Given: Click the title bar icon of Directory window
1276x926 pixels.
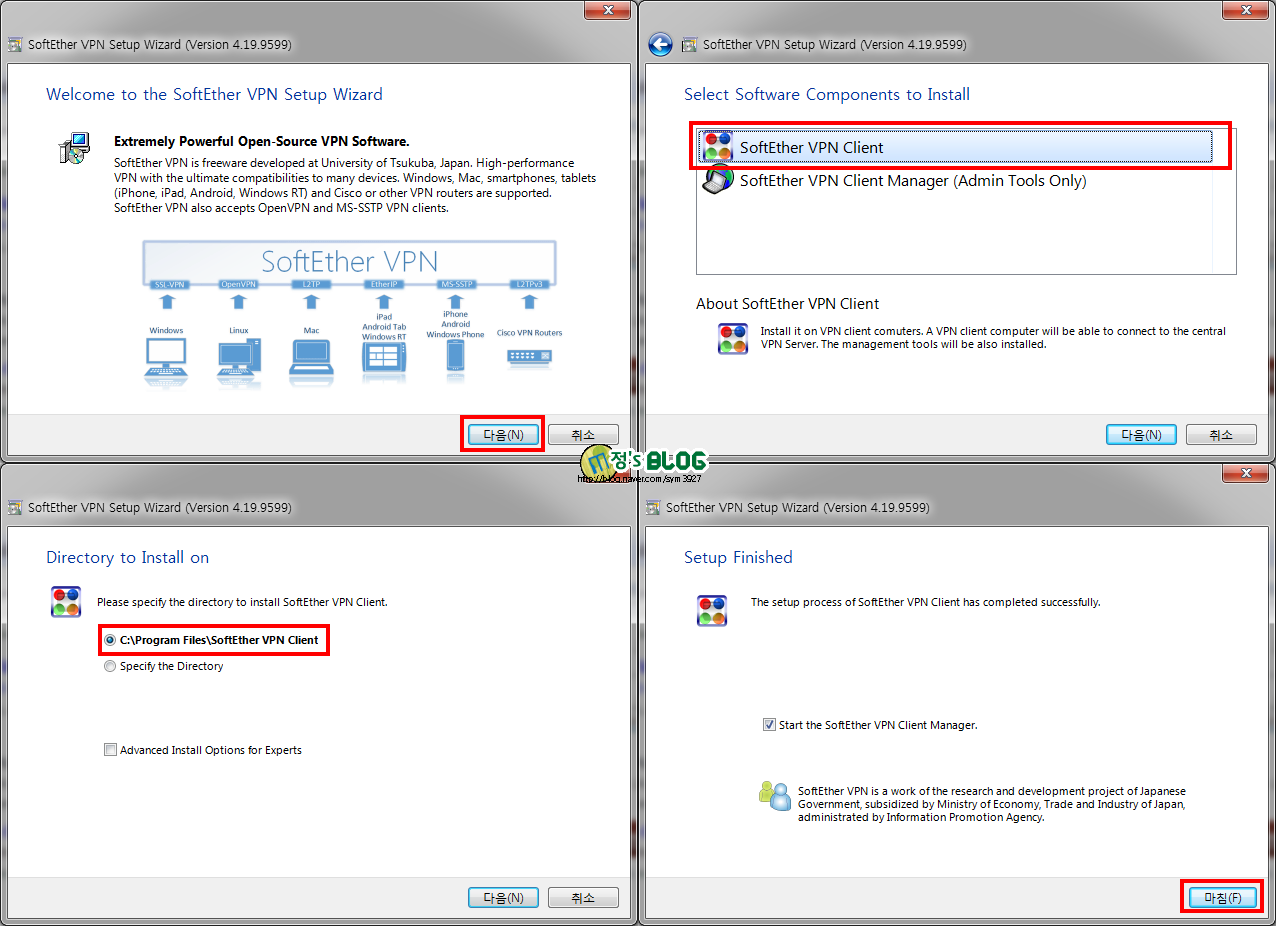Looking at the screenshot, I should (15, 508).
